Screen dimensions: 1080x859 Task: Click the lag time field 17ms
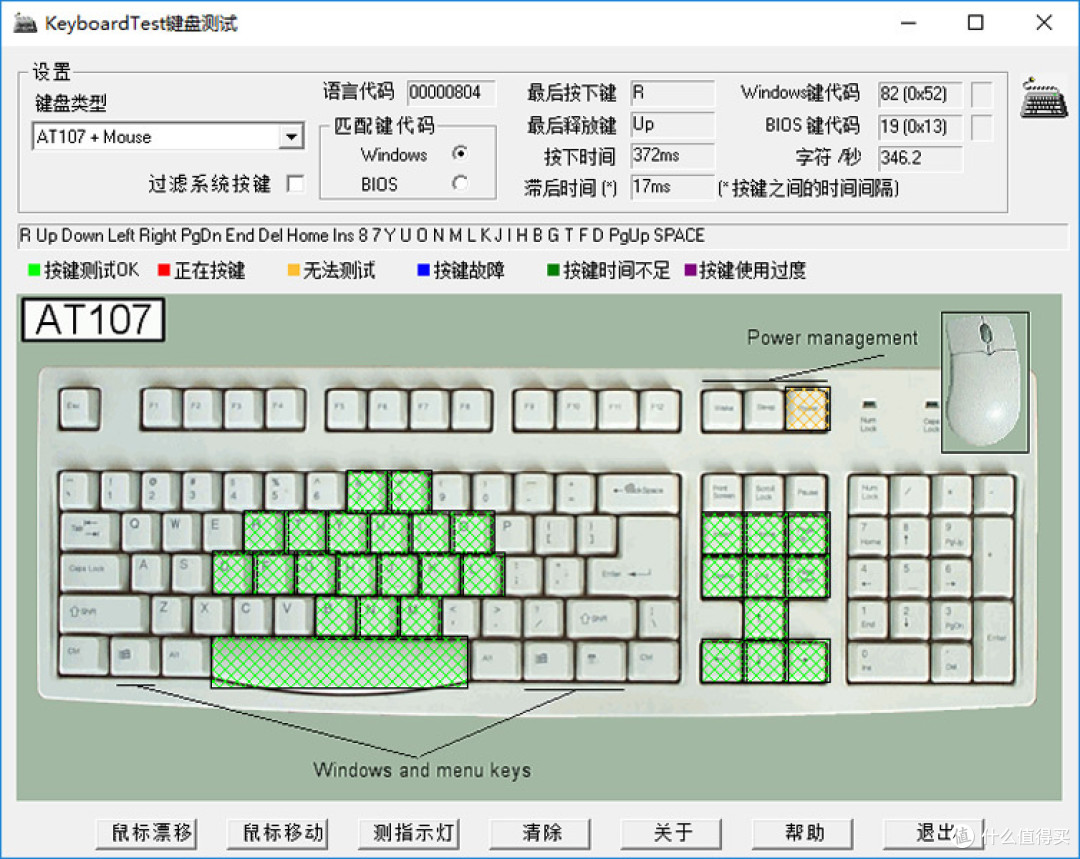672,187
